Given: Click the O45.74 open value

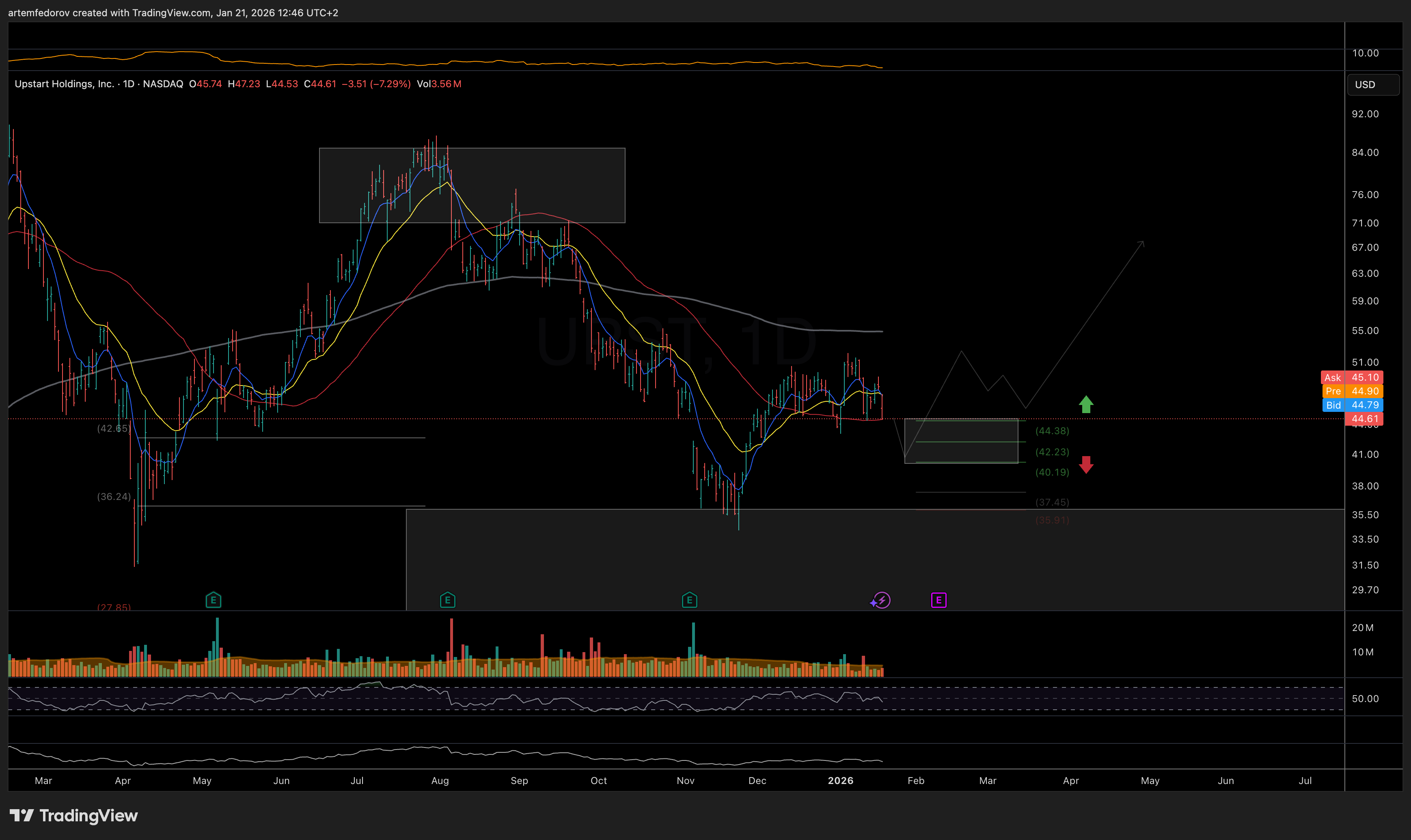Looking at the screenshot, I should (x=205, y=84).
